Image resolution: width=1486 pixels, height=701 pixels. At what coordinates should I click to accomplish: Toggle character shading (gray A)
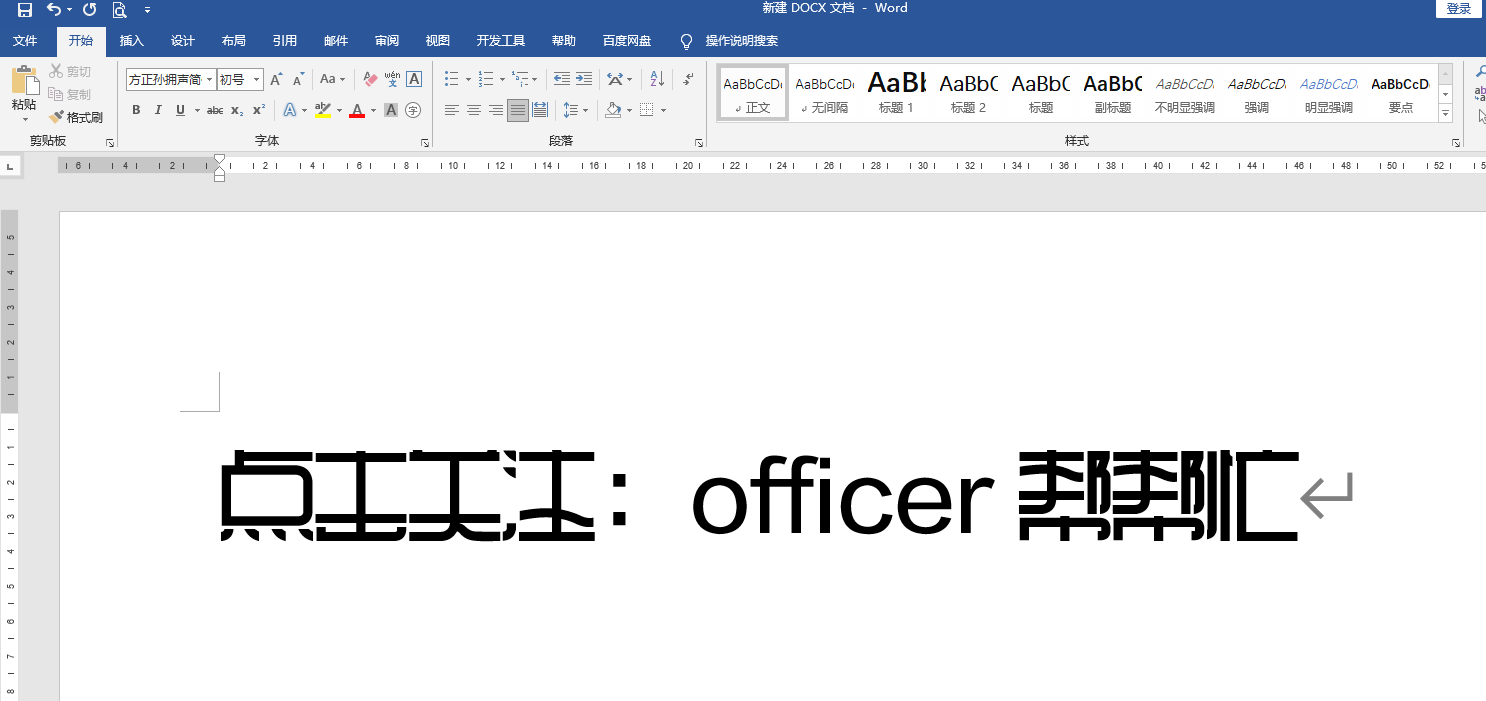[x=391, y=110]
